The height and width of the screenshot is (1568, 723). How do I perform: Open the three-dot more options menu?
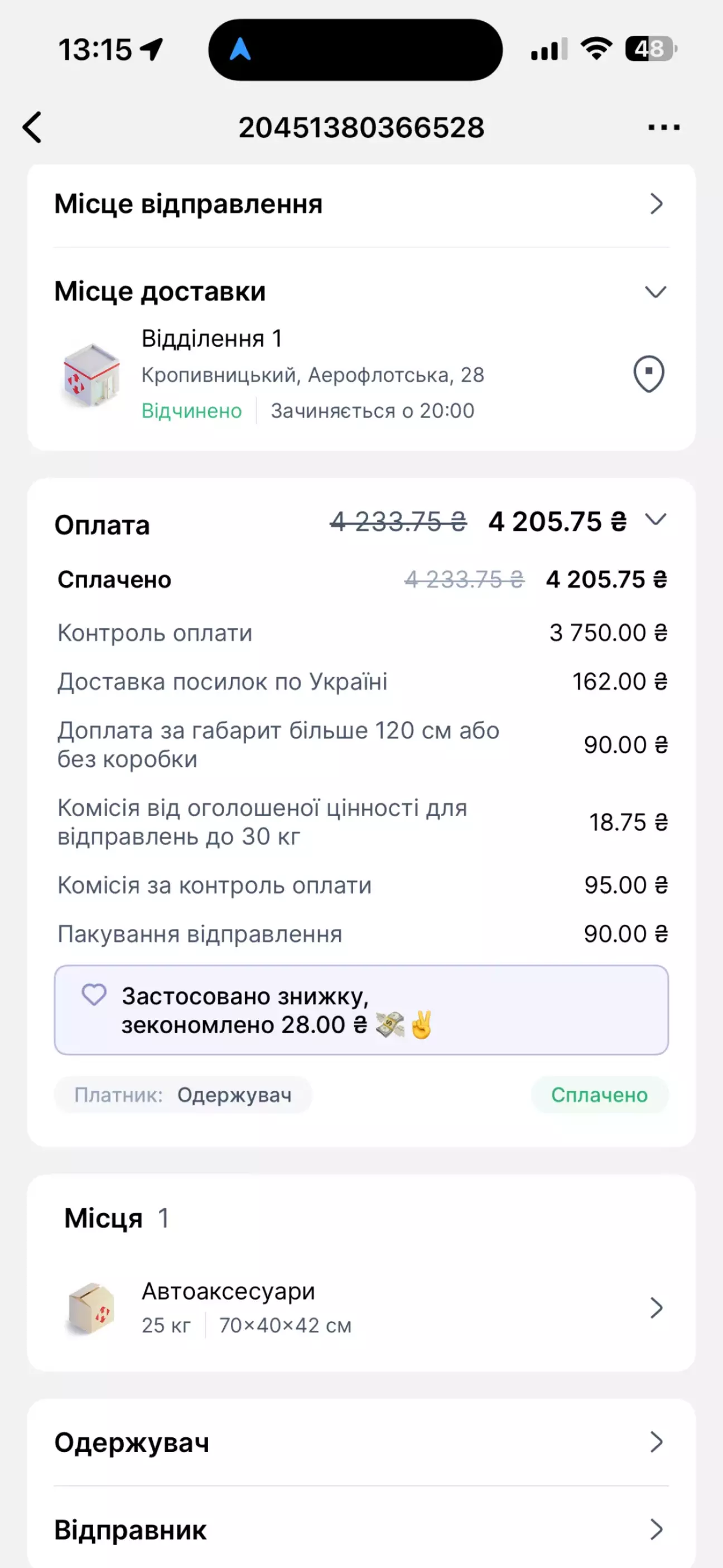coord(663,127)
